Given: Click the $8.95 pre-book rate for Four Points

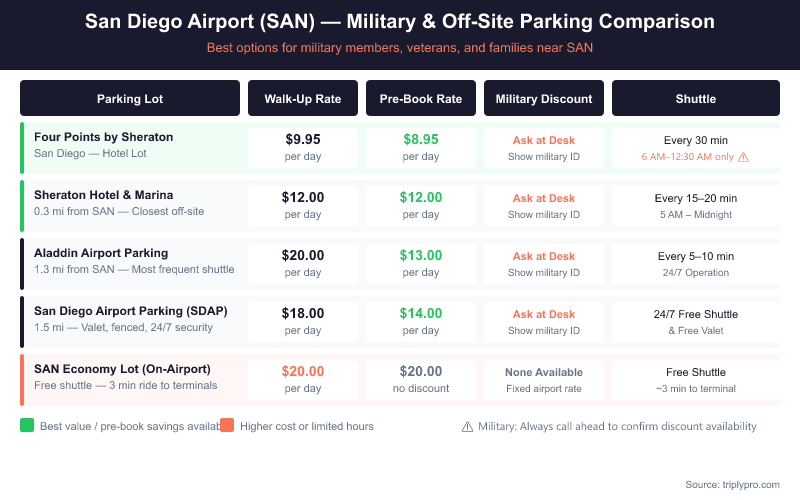Looking at the screenshot, I should coord(421,140).
